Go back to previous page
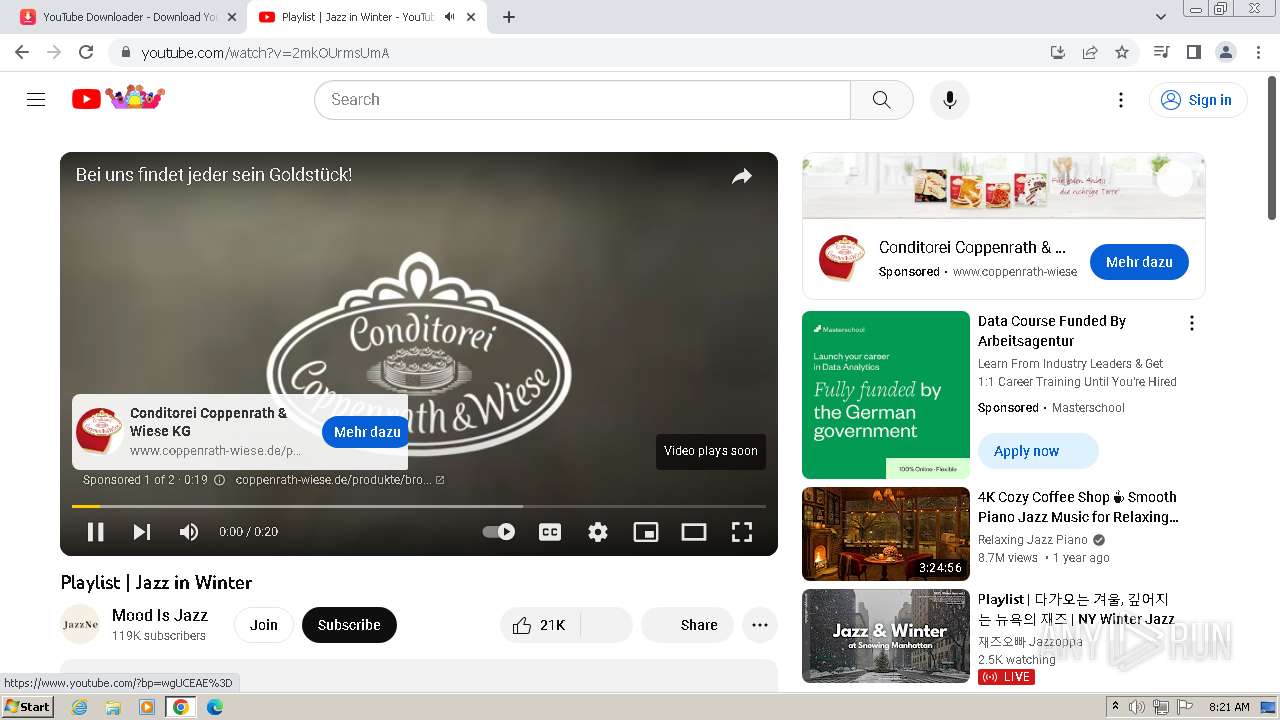 pyautogui.click(x=22, y=52)
